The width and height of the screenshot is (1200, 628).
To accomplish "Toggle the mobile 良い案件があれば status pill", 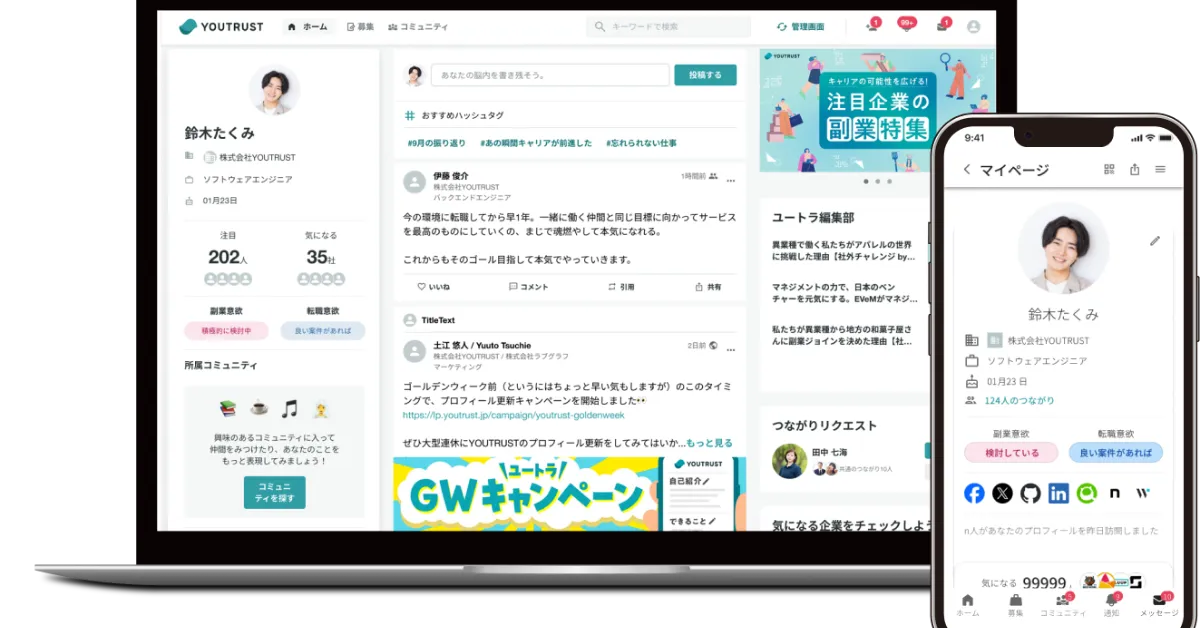I will click(x=1115, y=453).
